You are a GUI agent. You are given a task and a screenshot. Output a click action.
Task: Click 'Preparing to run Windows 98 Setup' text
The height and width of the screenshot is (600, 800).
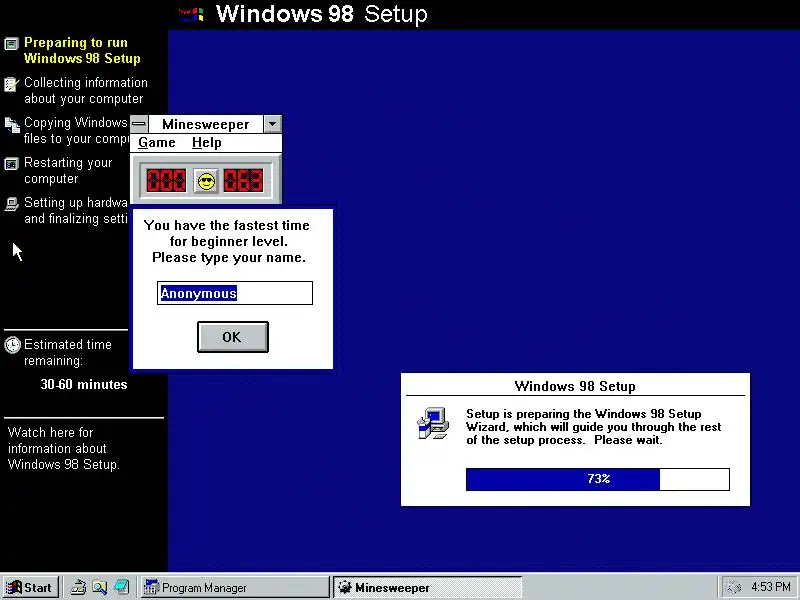click(x=82, y=51)
